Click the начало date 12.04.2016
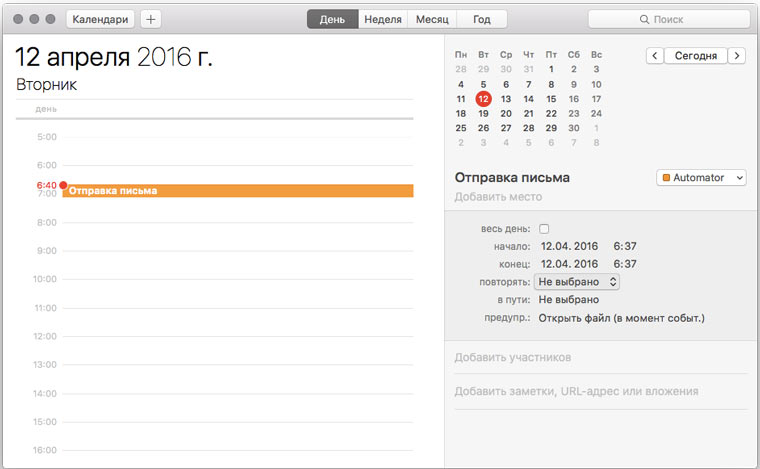 click(569, 246)
